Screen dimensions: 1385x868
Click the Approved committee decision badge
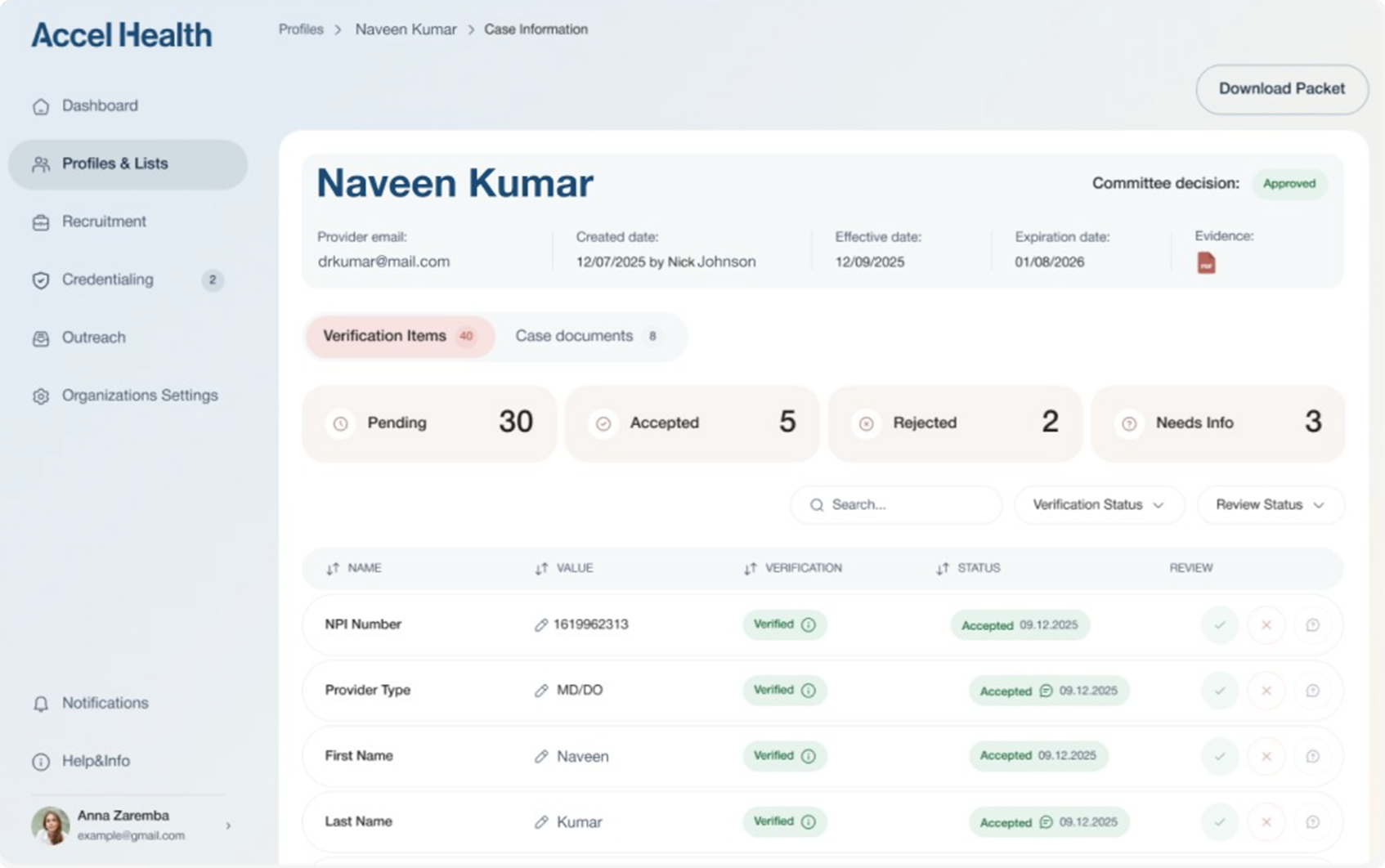coord(1289,184)
